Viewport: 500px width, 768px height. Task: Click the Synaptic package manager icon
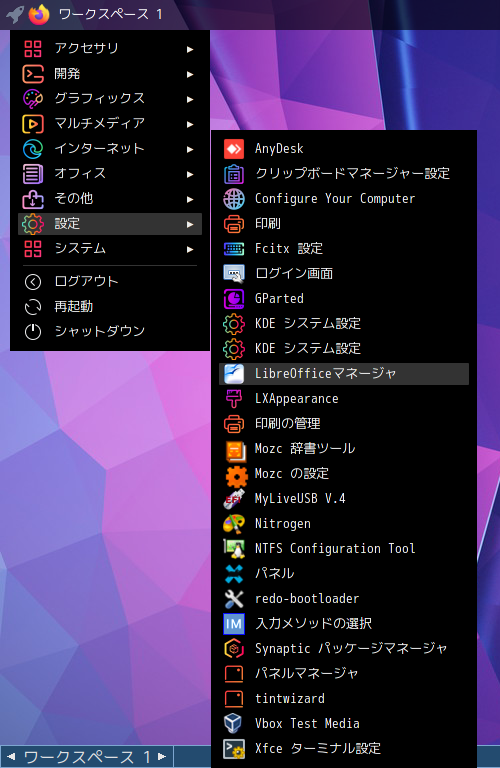[234, 648]
